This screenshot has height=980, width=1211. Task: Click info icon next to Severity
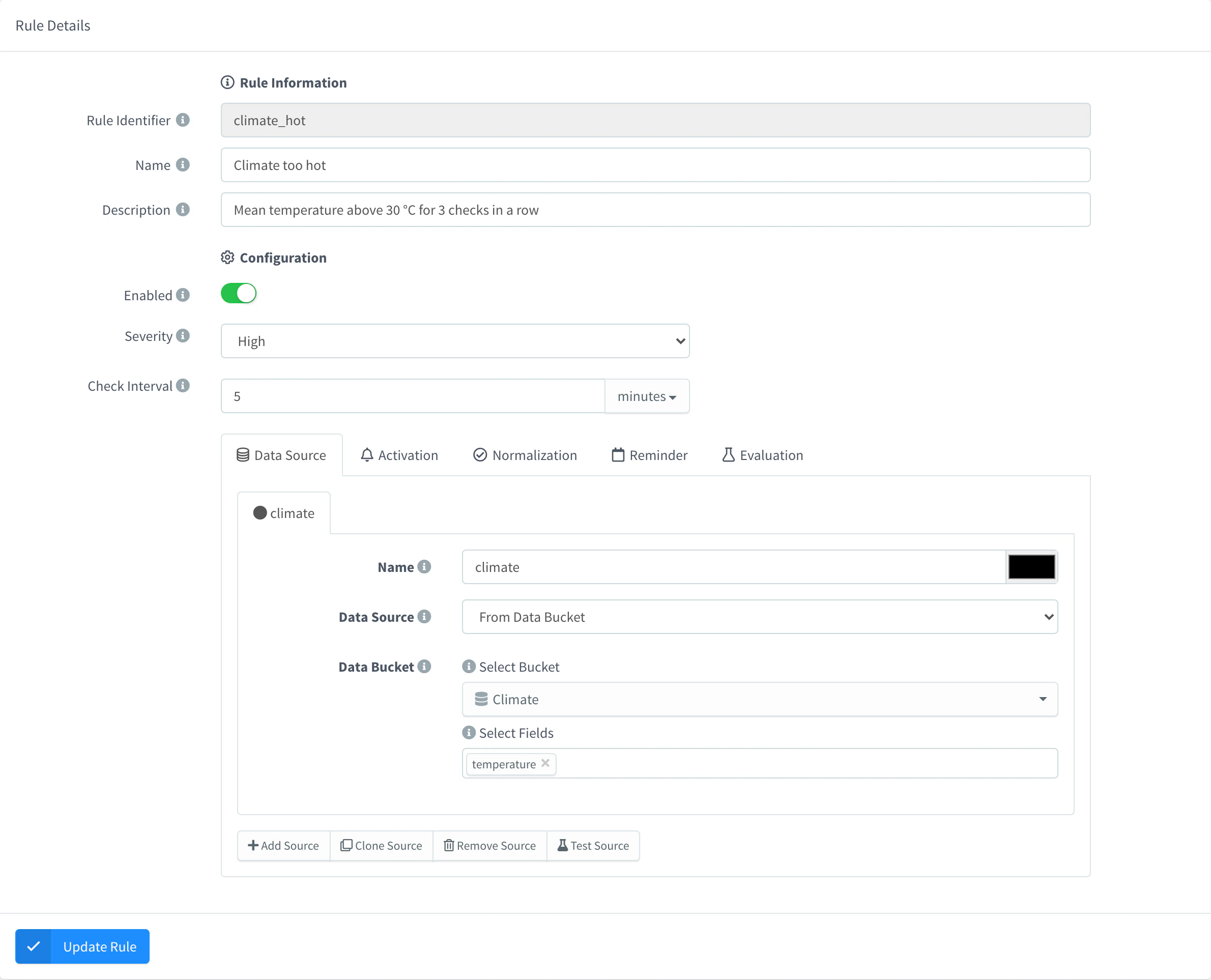click(182, 335)
